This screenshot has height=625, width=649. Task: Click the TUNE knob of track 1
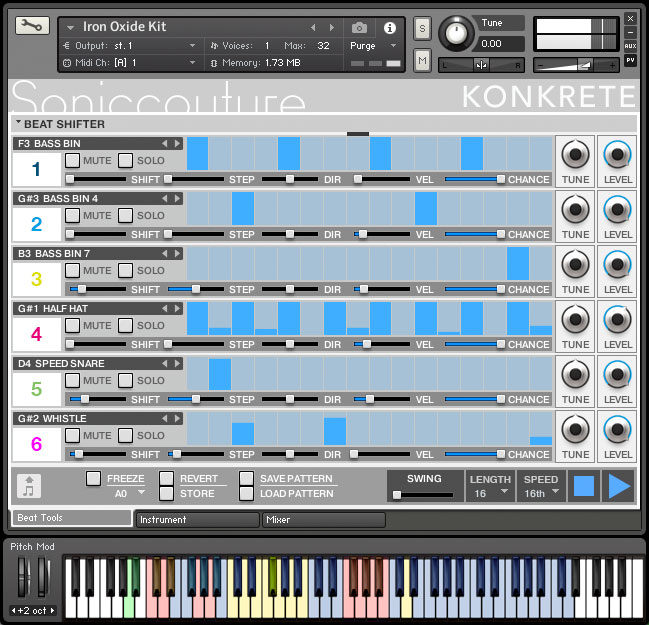coord(575,154)
